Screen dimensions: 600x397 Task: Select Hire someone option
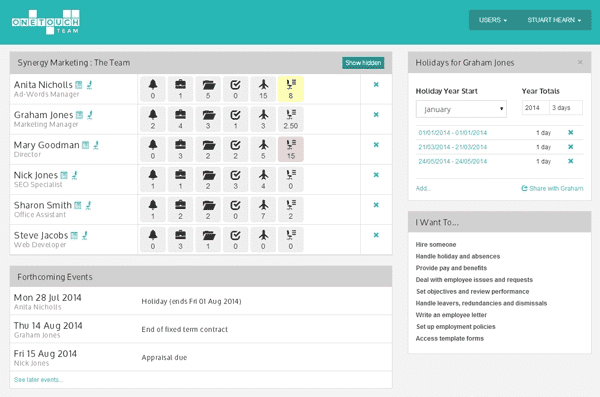click(436, 244)
